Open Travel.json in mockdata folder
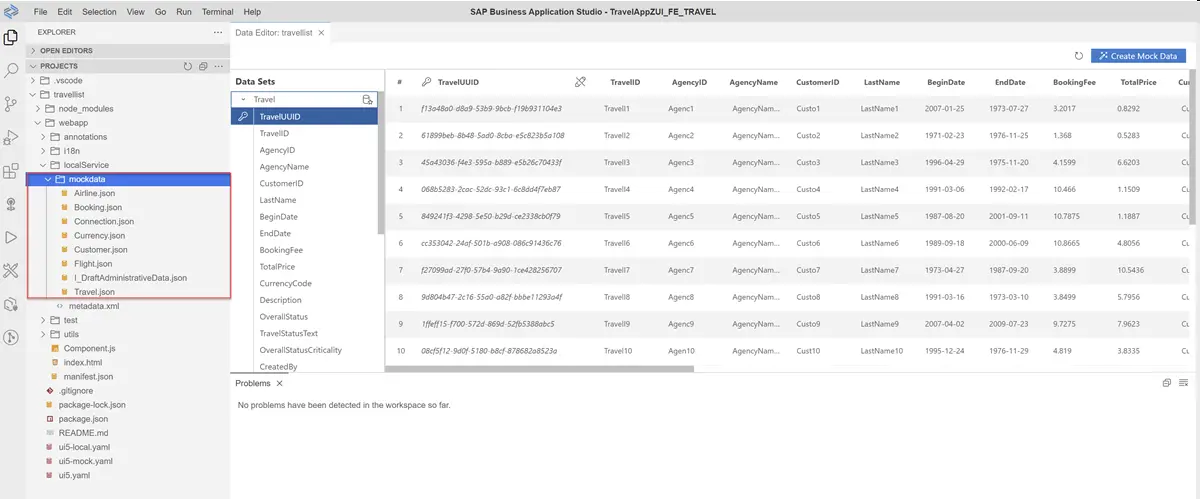1200x499 pixels. 94,292
